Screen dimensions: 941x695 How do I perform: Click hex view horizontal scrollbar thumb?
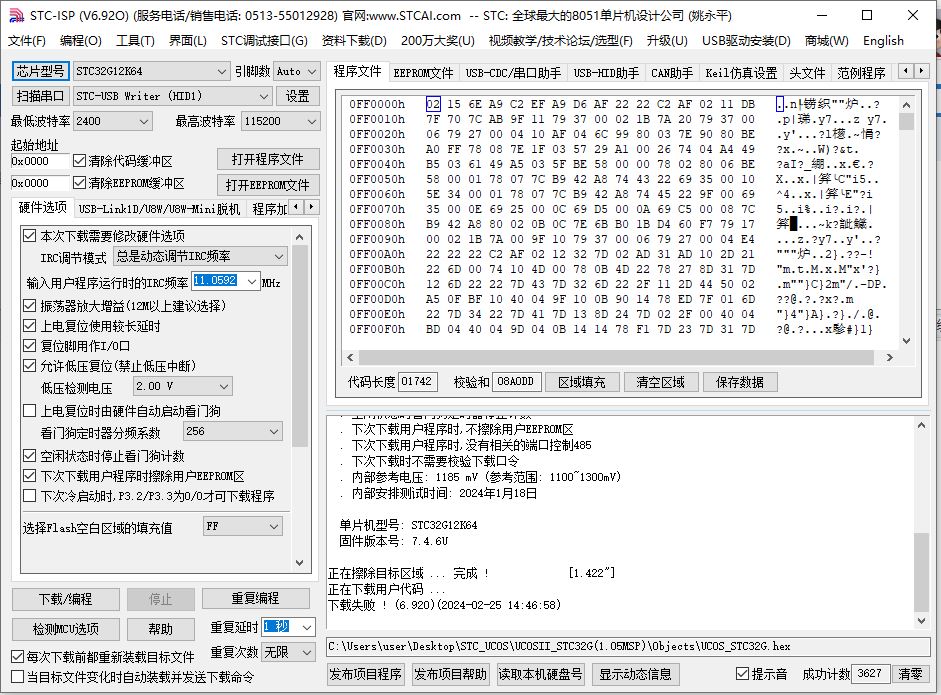point(616,358)
